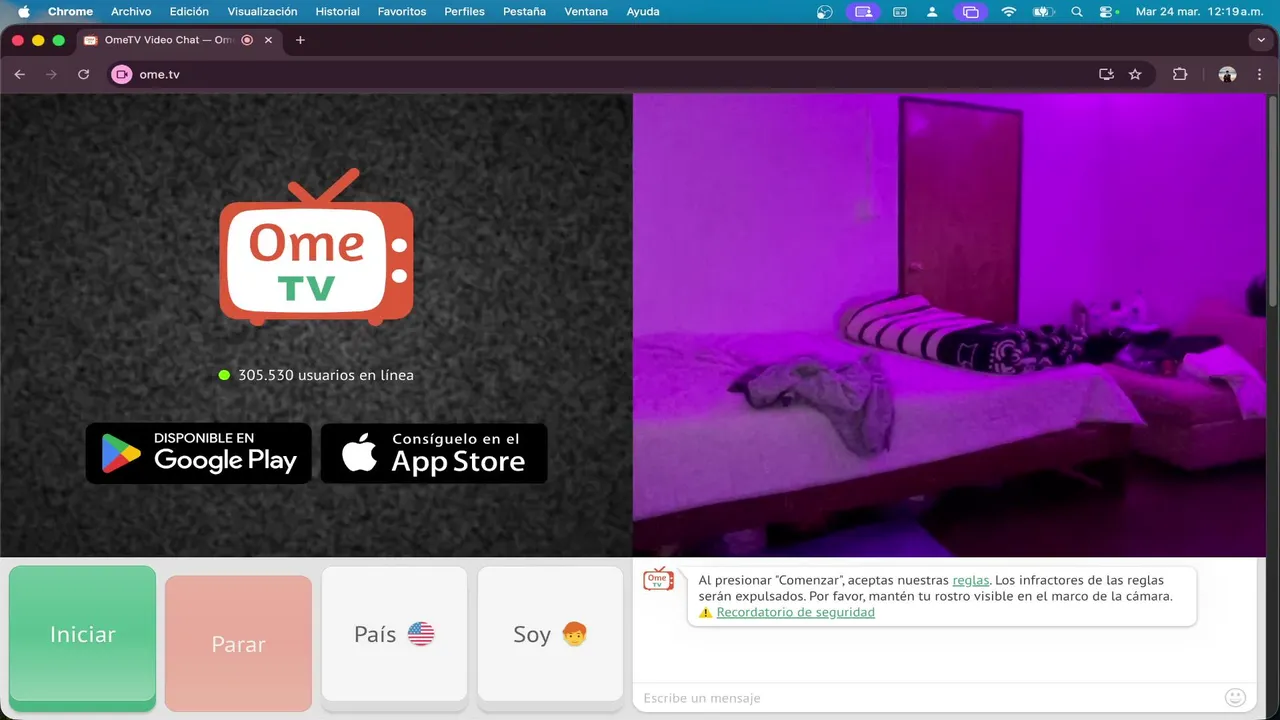Open the Visualización menu
This screenshot has width=1280, height=720.
(262, 12)
